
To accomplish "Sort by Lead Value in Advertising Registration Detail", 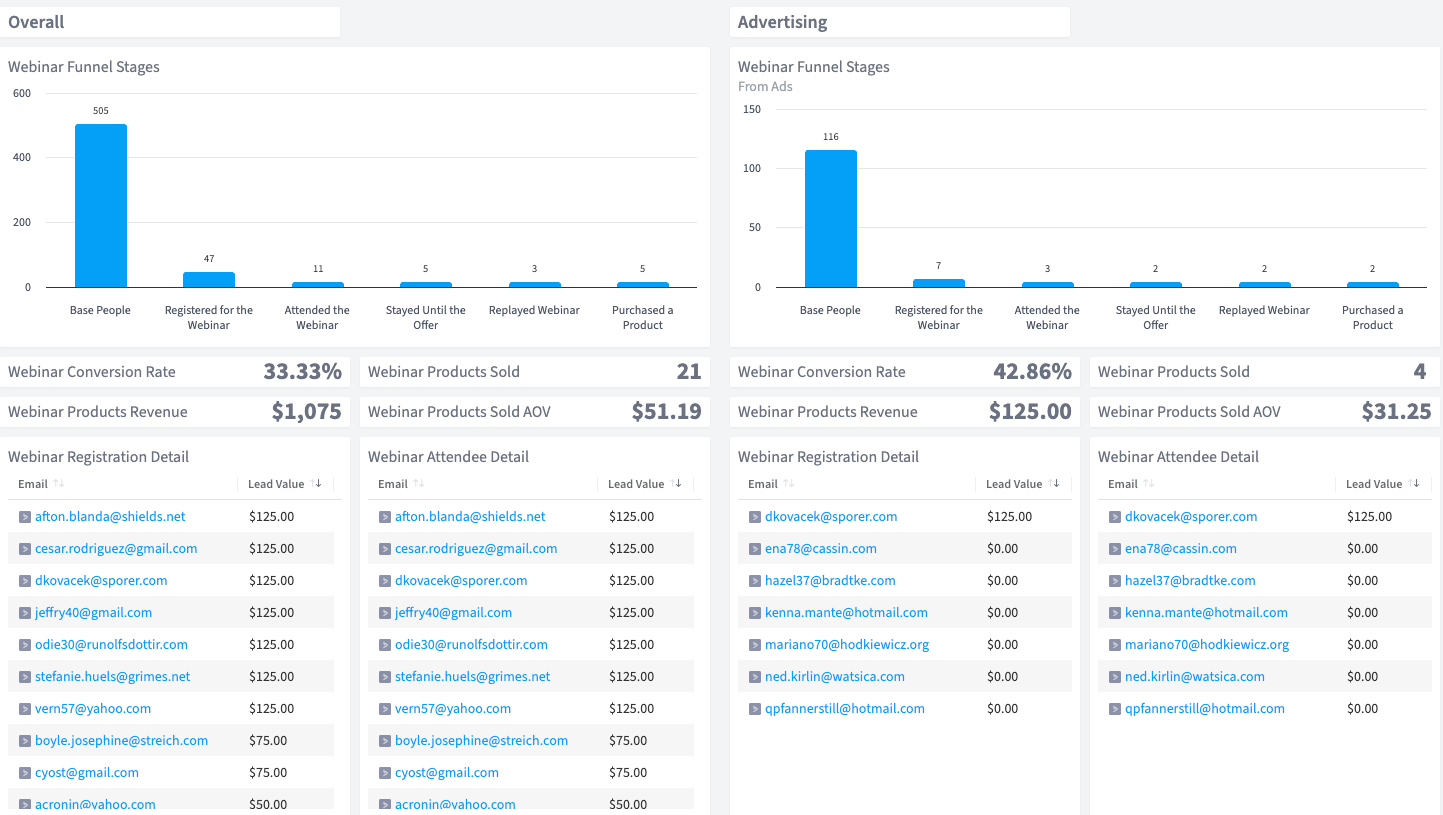I will [1054, 484].
